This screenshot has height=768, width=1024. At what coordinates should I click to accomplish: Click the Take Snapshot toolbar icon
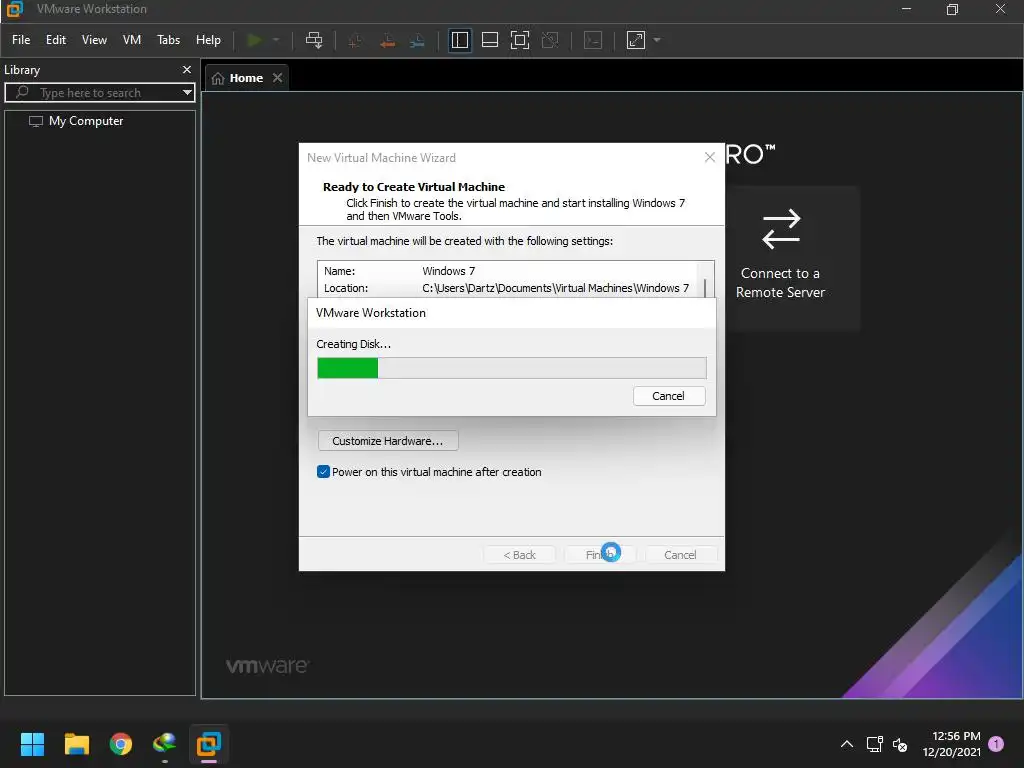pos(355,40)
